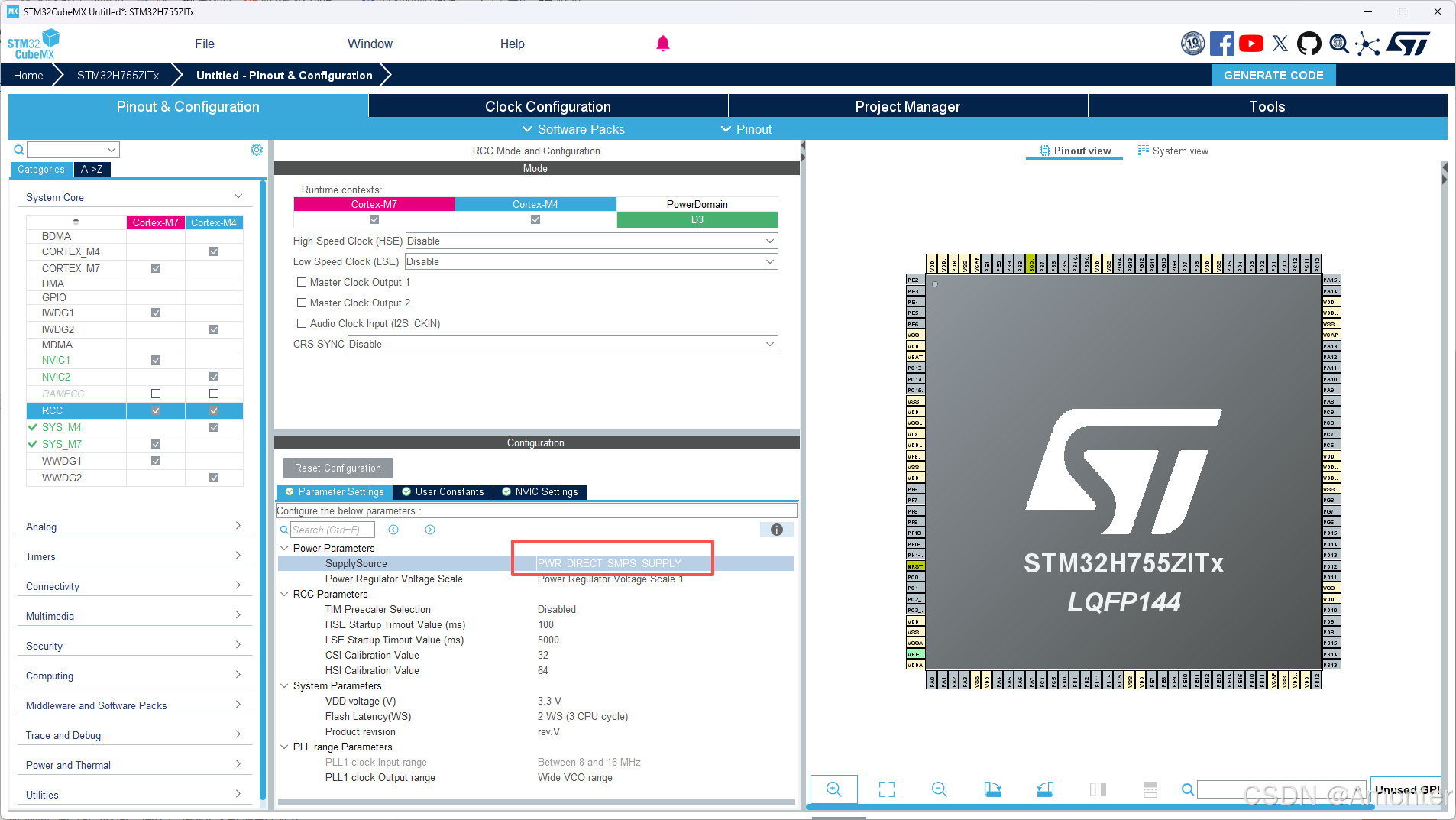1456x820 pixels.
Task: Enable the RAMECC checkbox for Cortex-M7
Action: (x=156, y=394)
